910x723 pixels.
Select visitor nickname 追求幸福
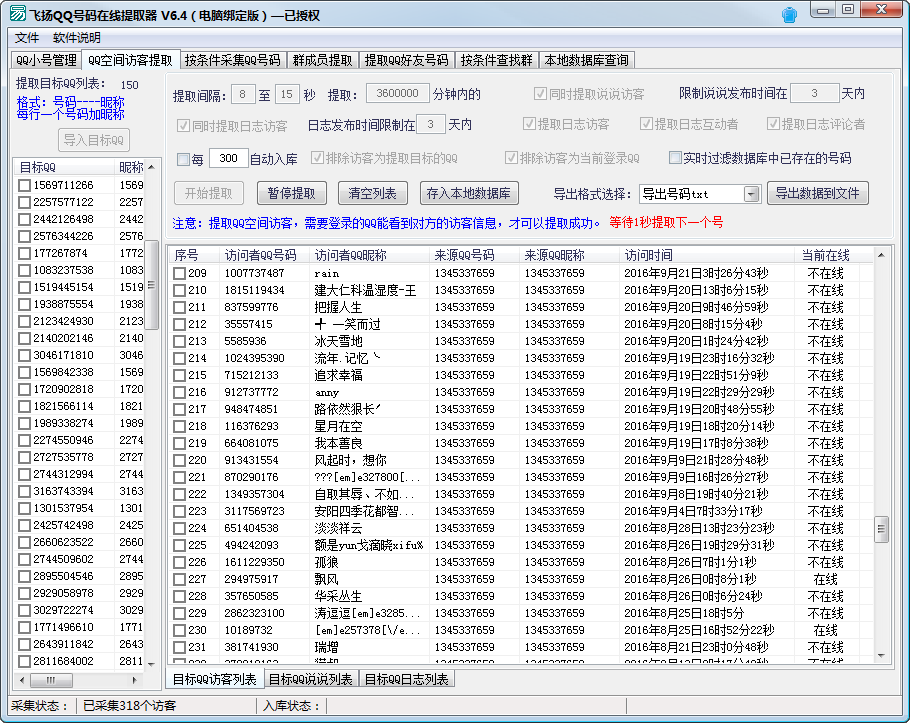(x=338, y=375)
